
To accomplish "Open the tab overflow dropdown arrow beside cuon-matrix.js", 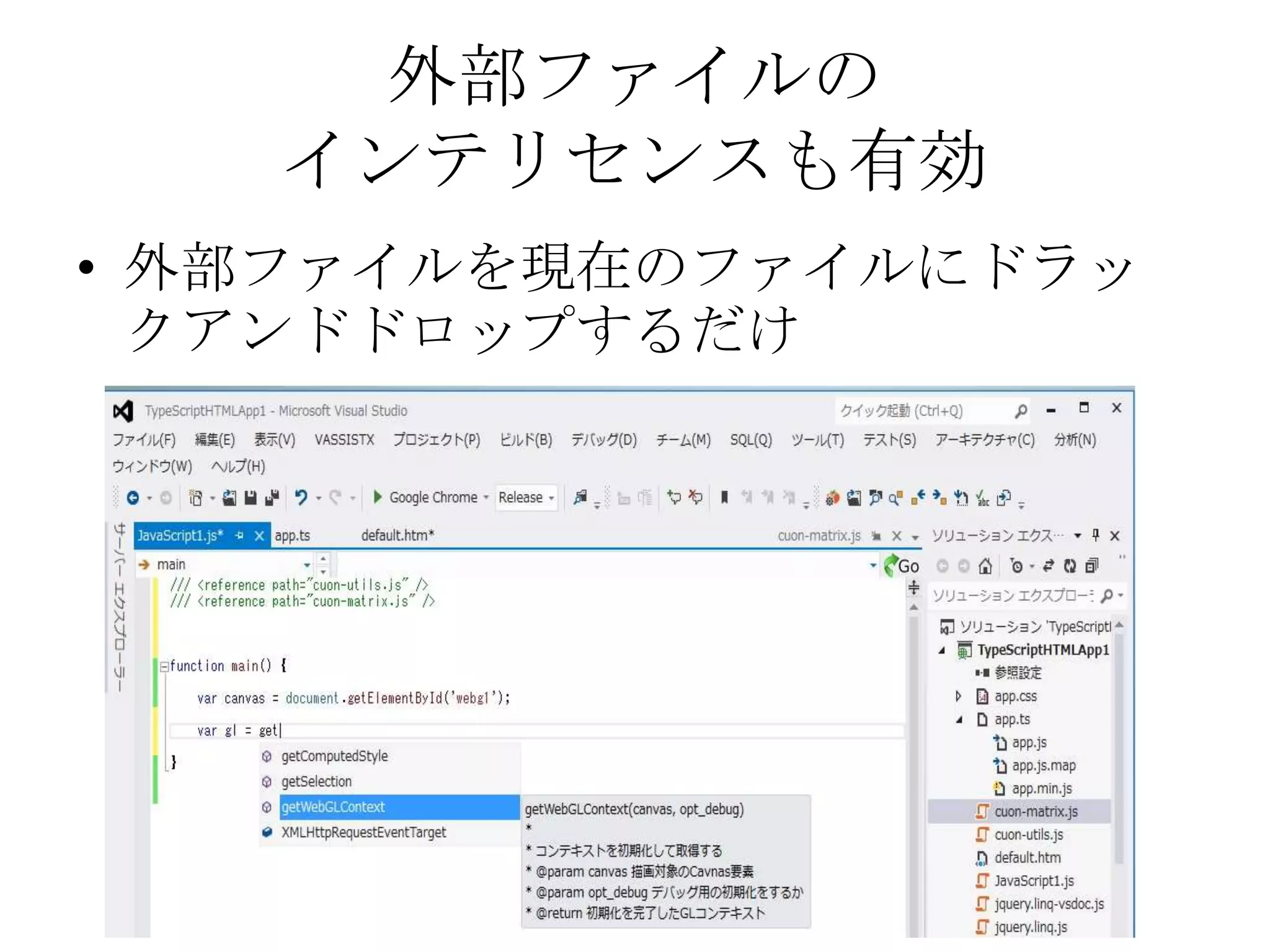I will [x=915, y=537].
